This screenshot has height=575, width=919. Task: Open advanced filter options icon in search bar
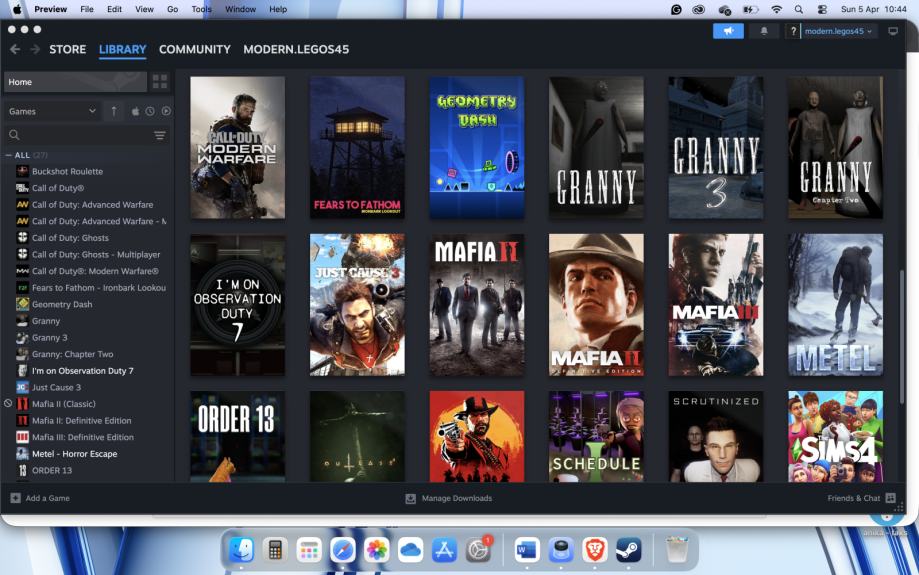[x=159, y=135]
